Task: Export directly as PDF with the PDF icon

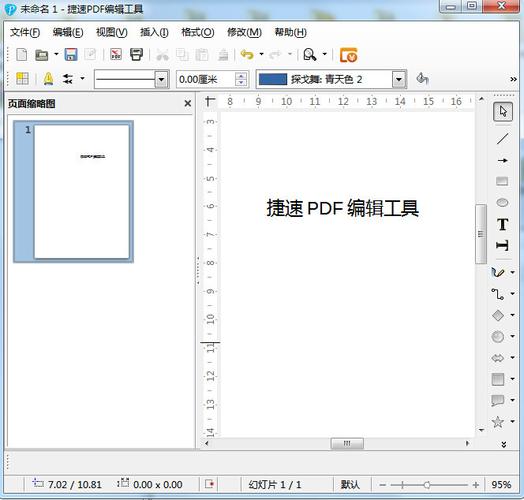Action: point(116,54)
